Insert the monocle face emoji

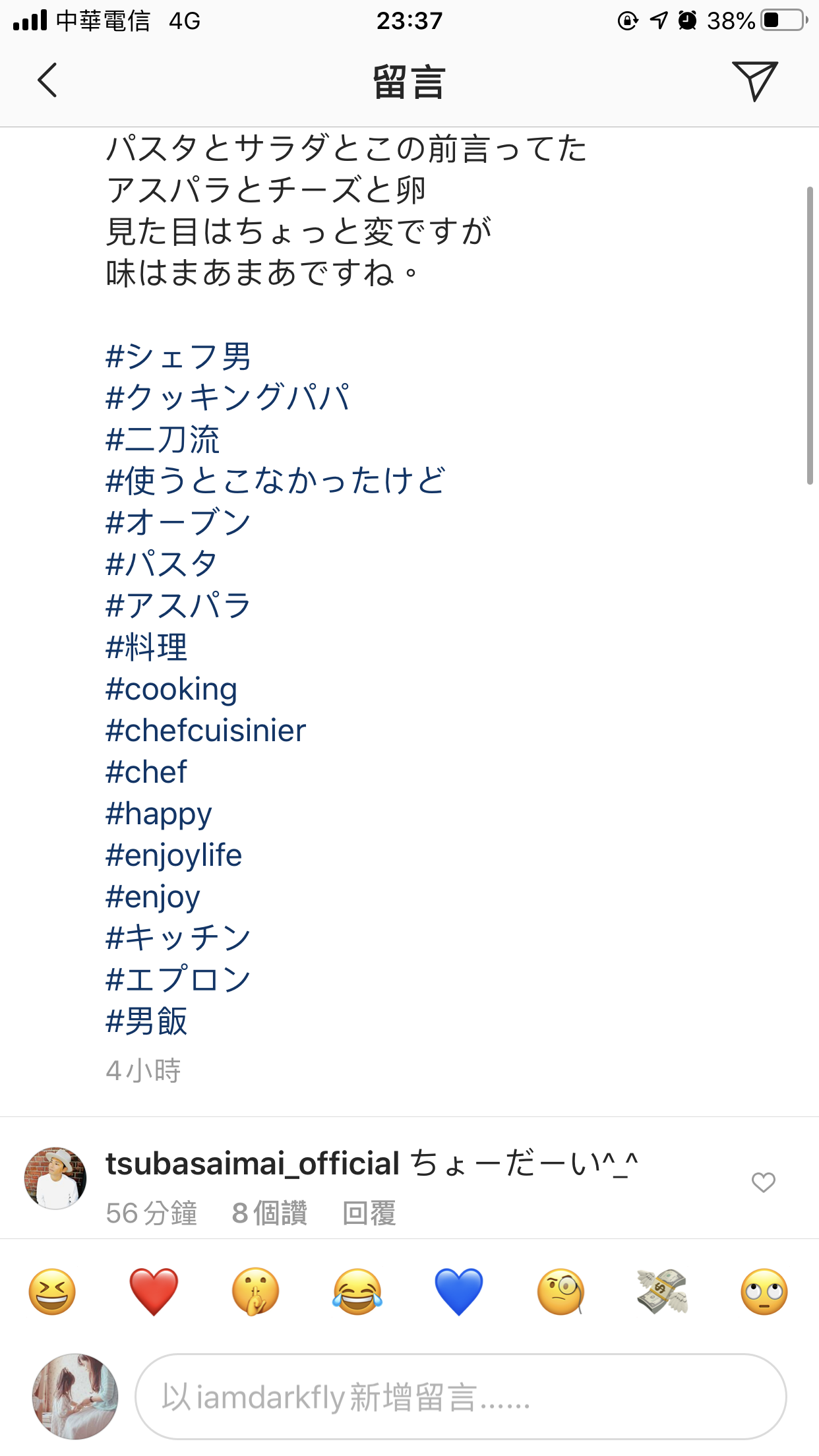[x=561, y=1291]
